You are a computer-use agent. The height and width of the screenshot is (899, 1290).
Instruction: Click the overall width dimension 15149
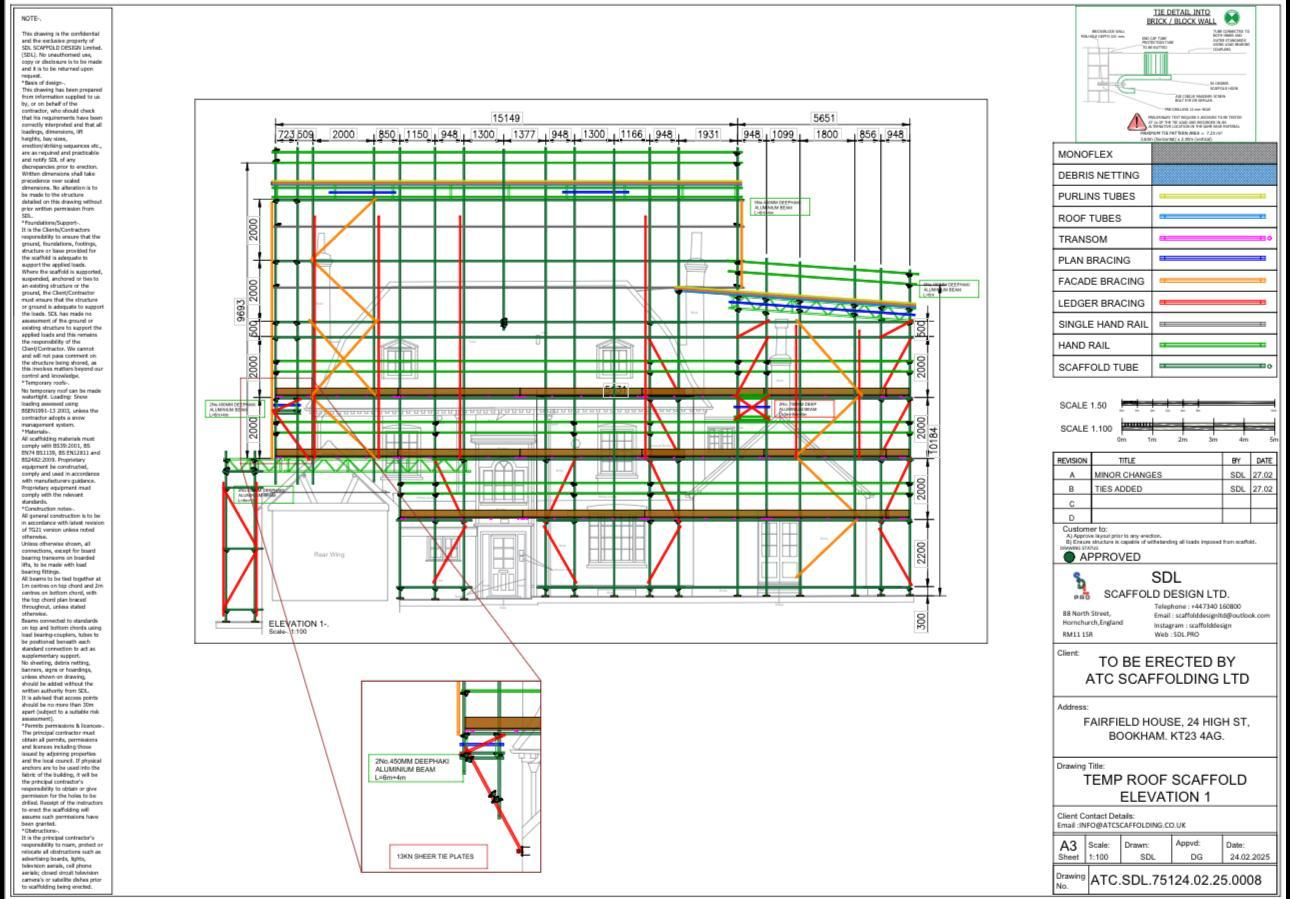[x=506, y=118]
